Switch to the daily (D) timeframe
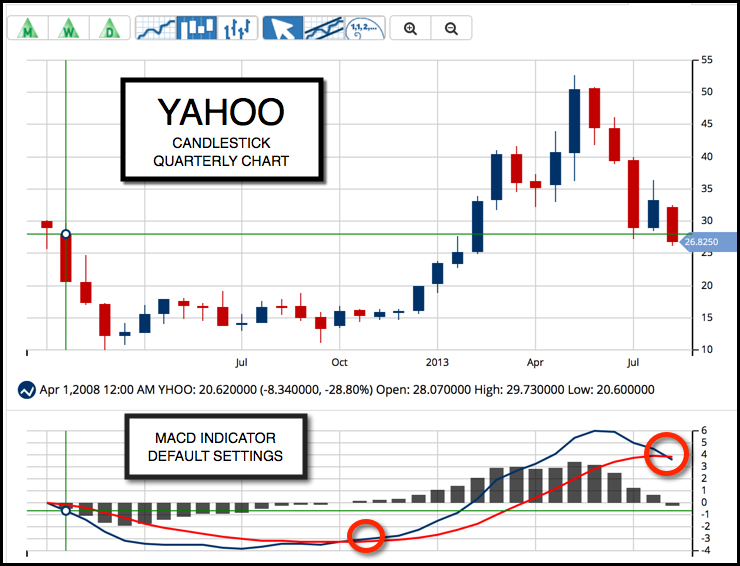Image resolution: width=740 pixels, height=566 pixels. (109, 28)
